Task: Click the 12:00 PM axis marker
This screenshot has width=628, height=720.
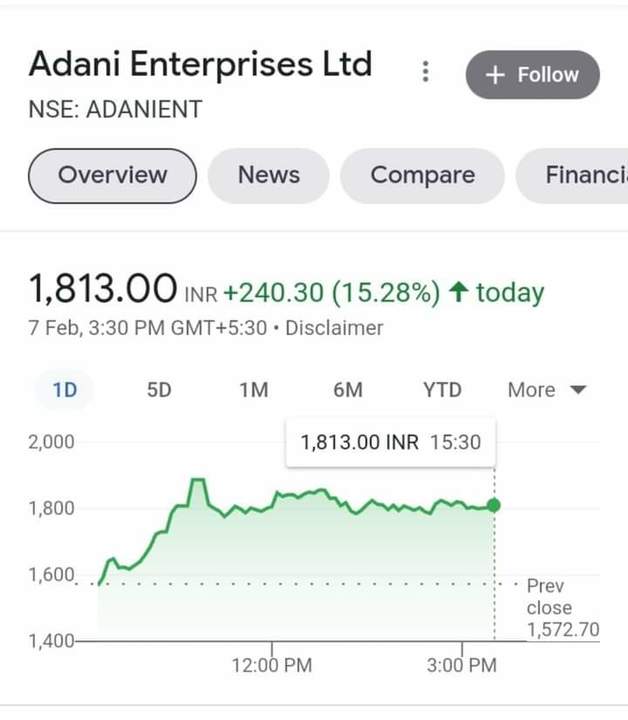Action: (x=272, y=665)
